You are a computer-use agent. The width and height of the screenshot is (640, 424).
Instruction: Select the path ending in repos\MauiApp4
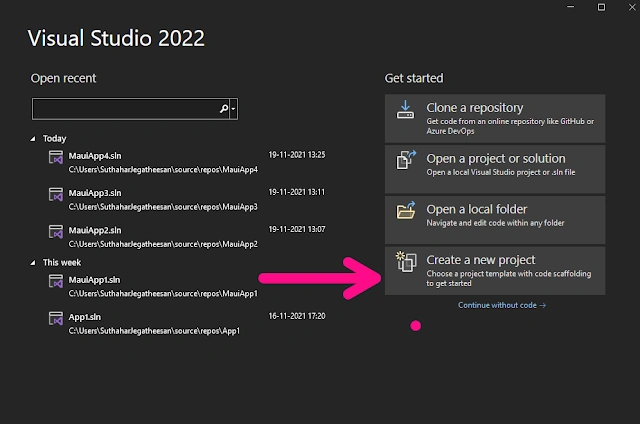point(163,169)
